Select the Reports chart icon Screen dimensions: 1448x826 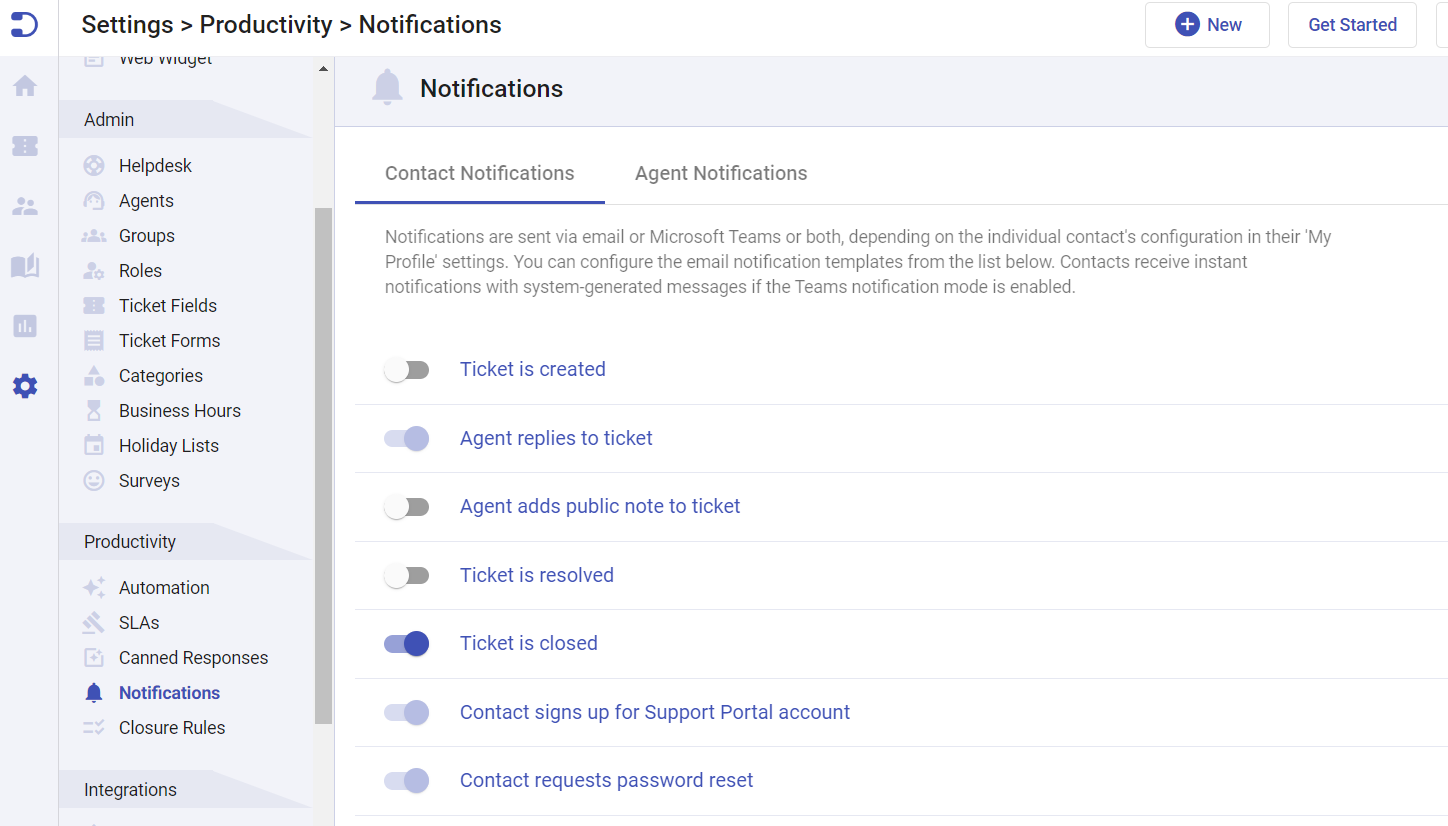[x=25, y=326]
